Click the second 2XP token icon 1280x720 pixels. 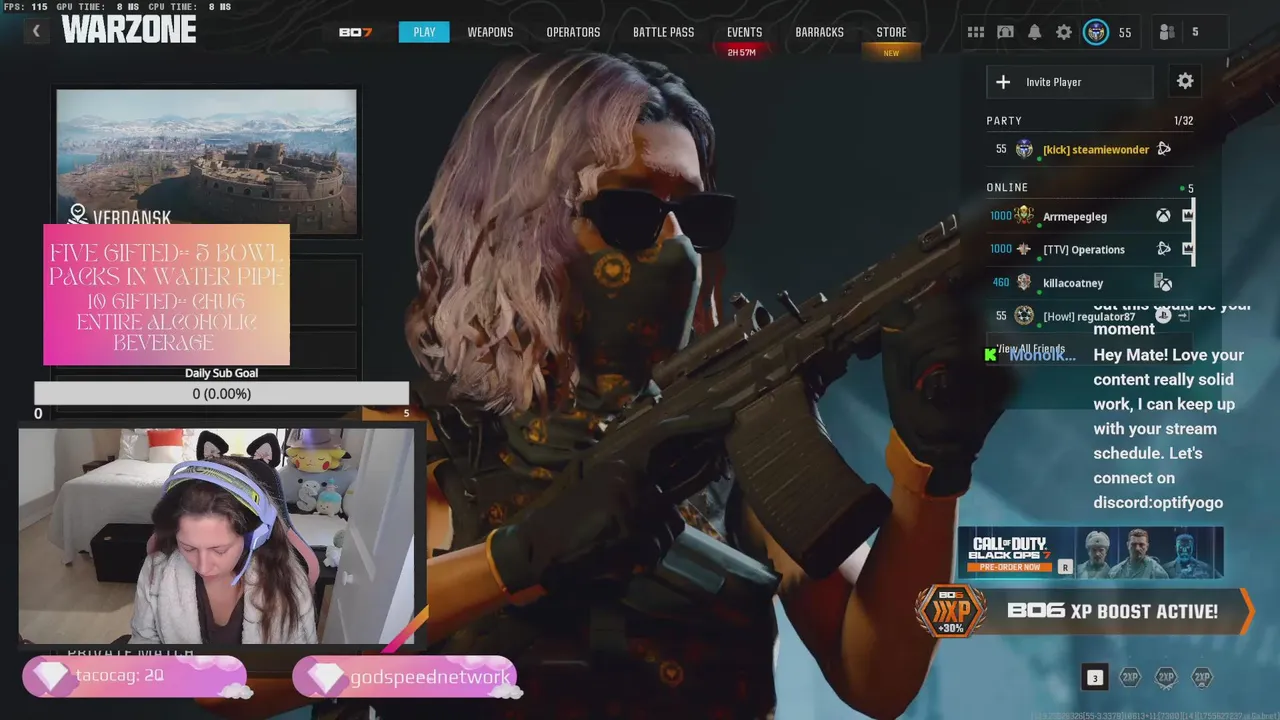(1166, 678)
